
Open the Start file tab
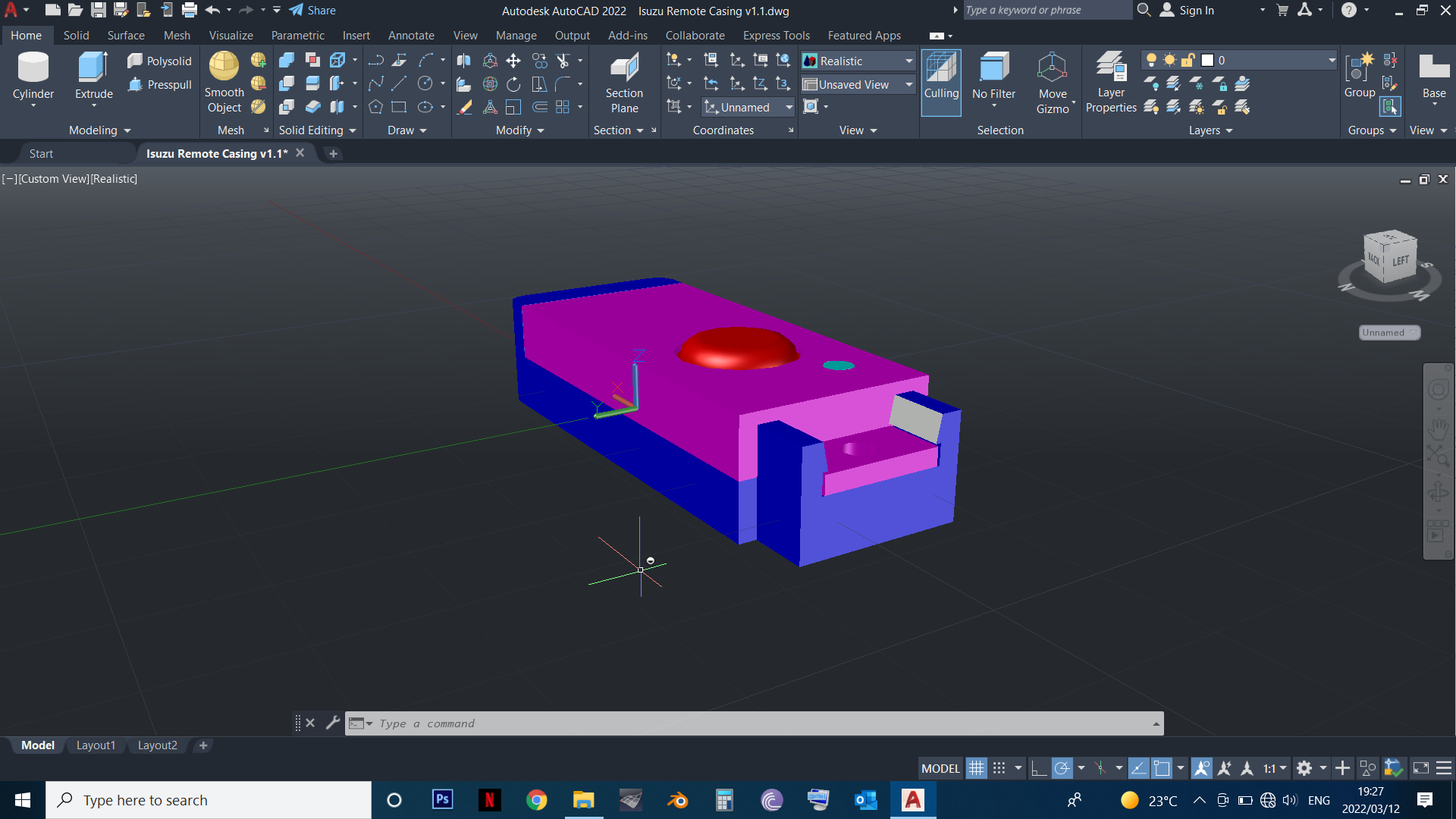click(x=41, y=153)
